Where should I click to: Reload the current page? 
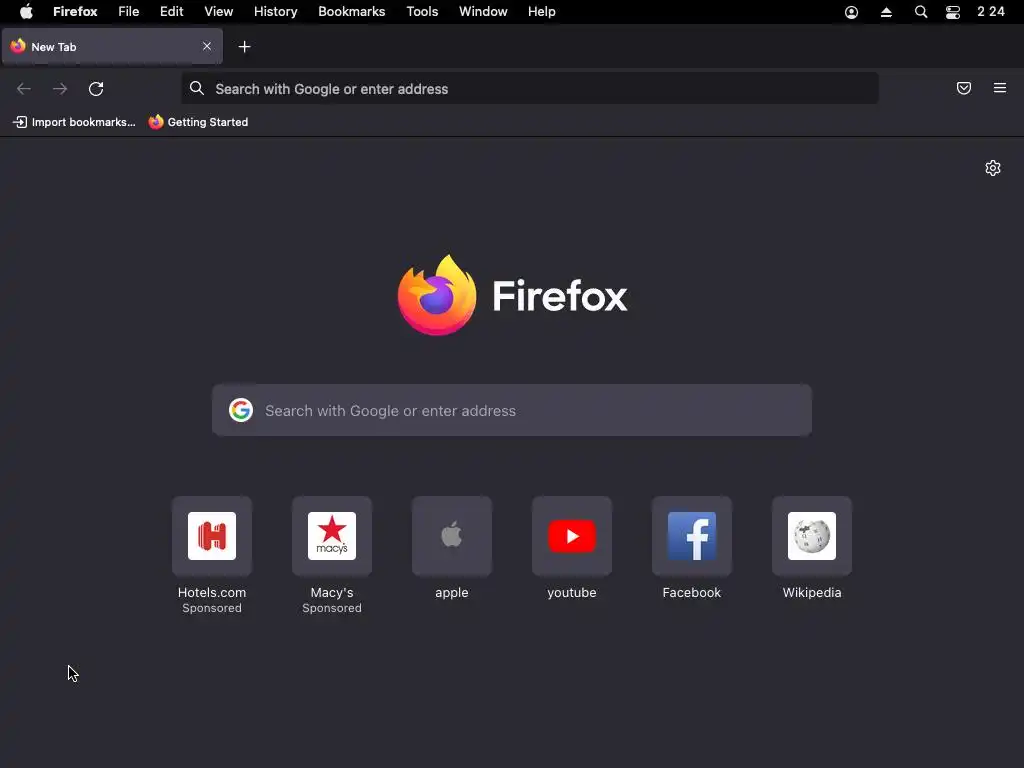point(96,89)
